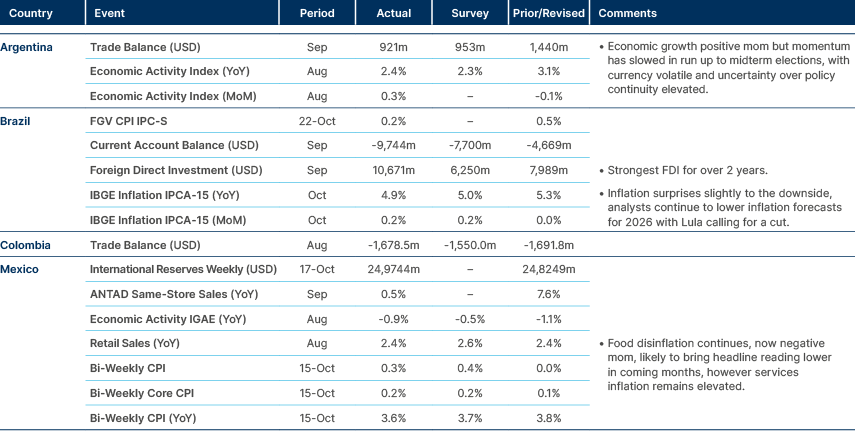Screen dimensions: 855x431
Task: Select the Prior/Revised column header
Action: (x=548, y=14)
